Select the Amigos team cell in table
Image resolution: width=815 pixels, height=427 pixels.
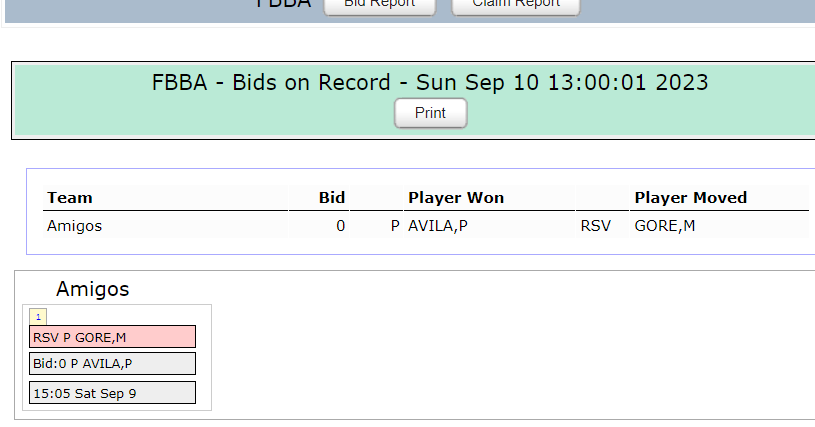165,225
